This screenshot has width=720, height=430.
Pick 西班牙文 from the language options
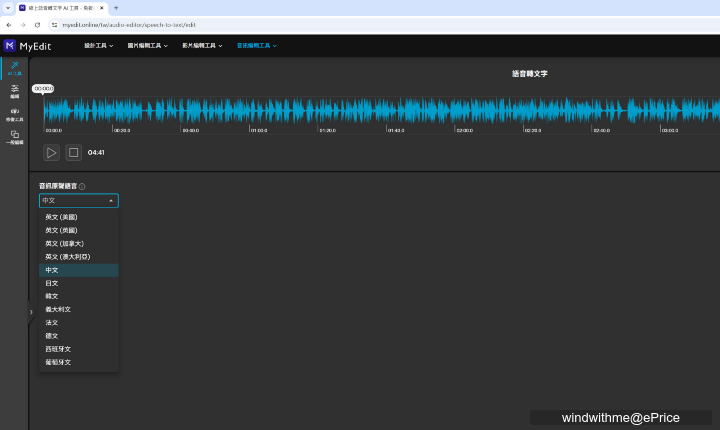(x=58, y=349)
